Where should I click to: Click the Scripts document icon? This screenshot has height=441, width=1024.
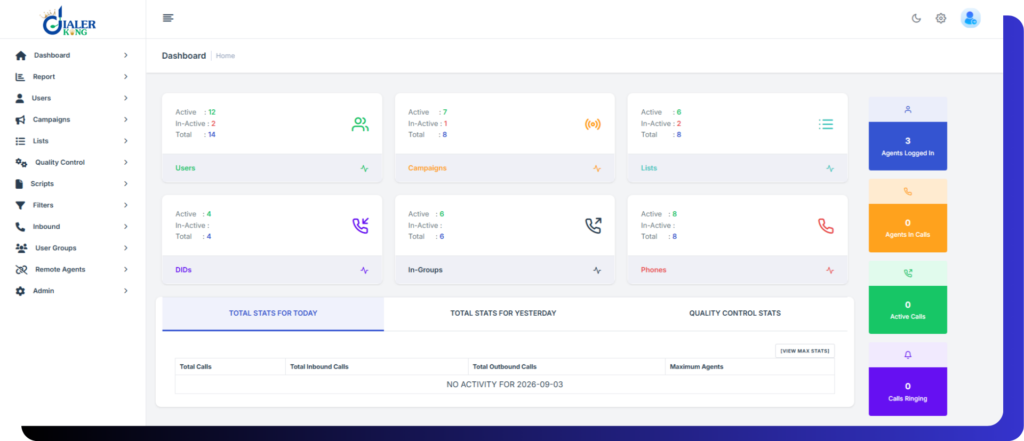[x=19, y=184]
